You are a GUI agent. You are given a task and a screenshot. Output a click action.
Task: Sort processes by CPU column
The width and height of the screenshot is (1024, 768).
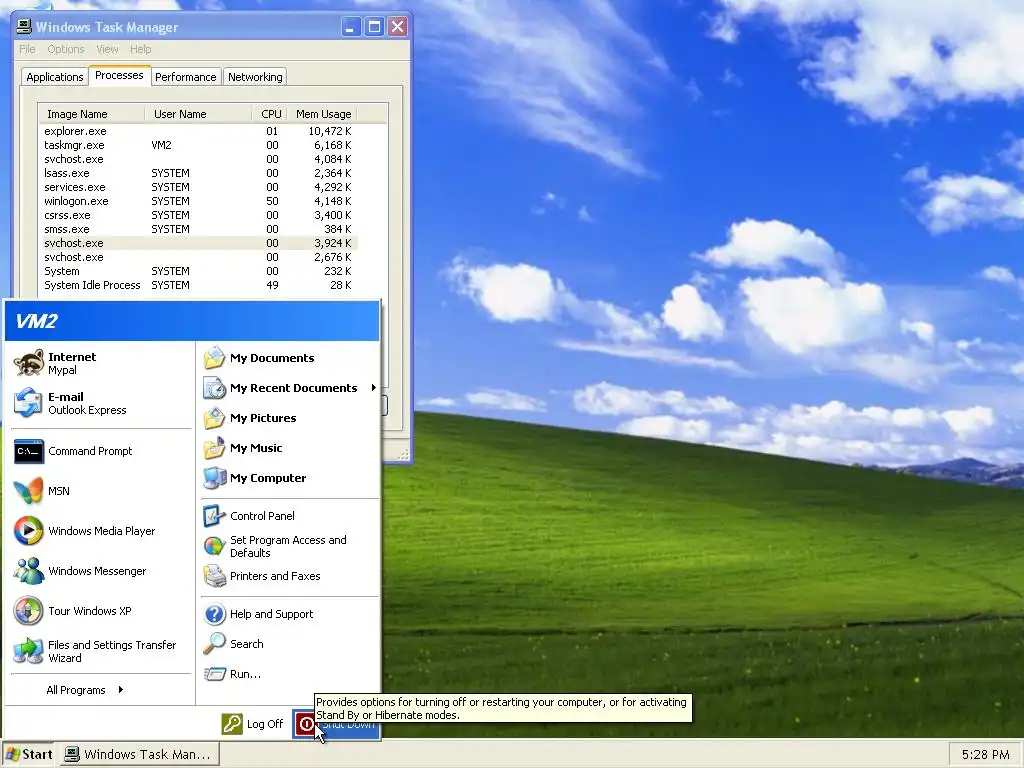(x=270, y=114)
